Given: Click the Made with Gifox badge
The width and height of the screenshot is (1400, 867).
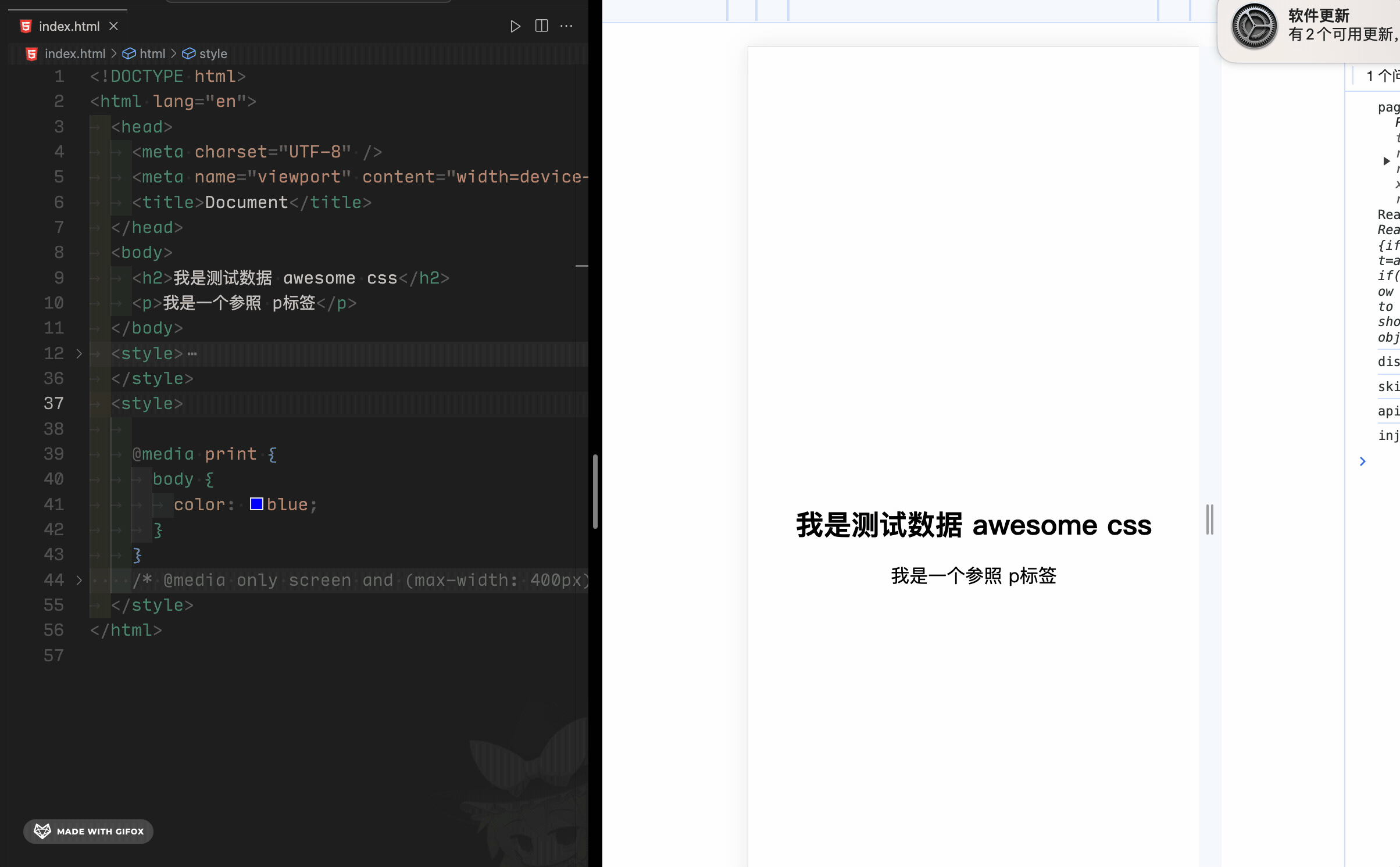Looking at the screenshot, I should 88,831.
